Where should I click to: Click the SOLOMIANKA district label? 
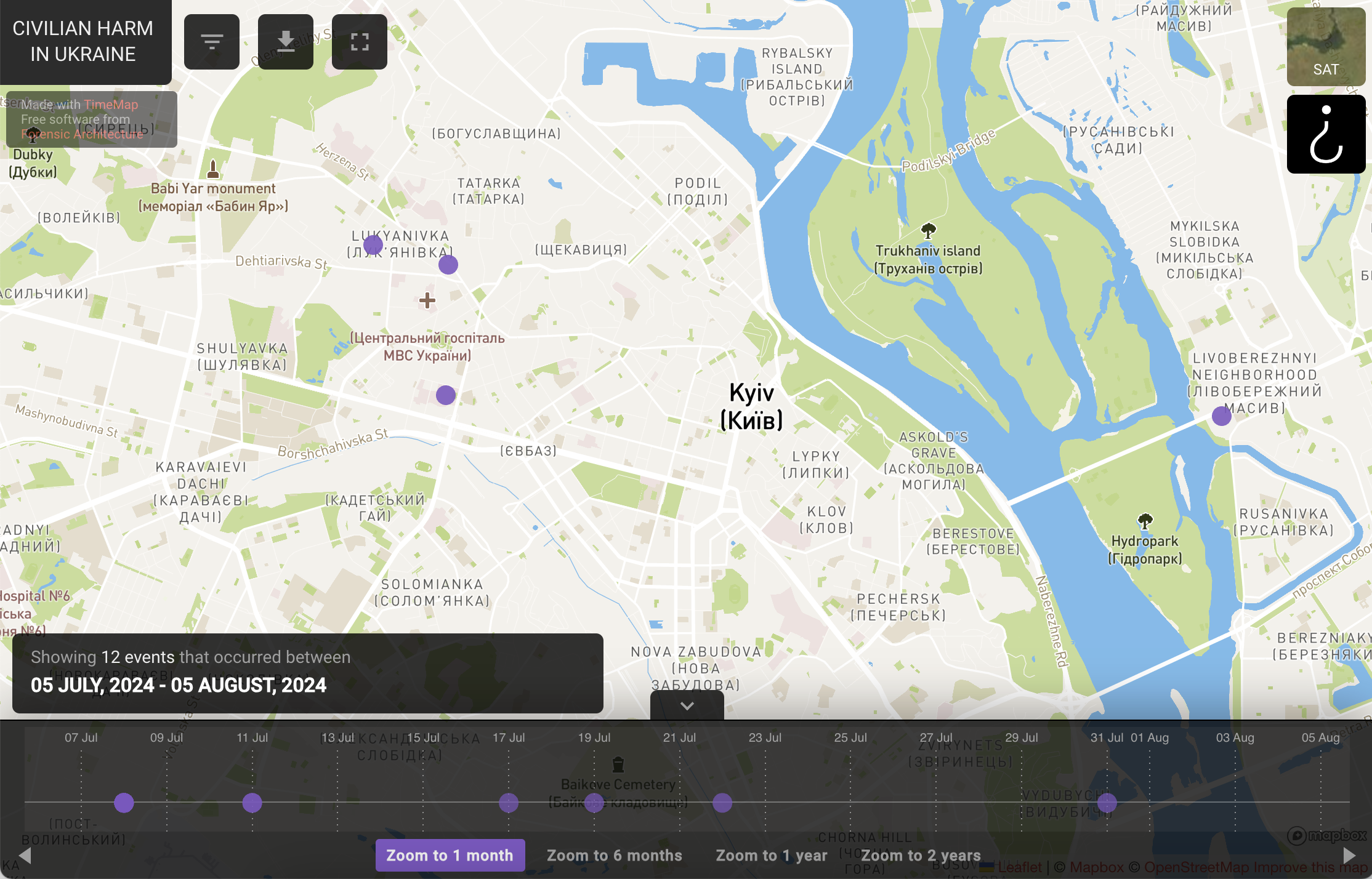tap(432, 593)
